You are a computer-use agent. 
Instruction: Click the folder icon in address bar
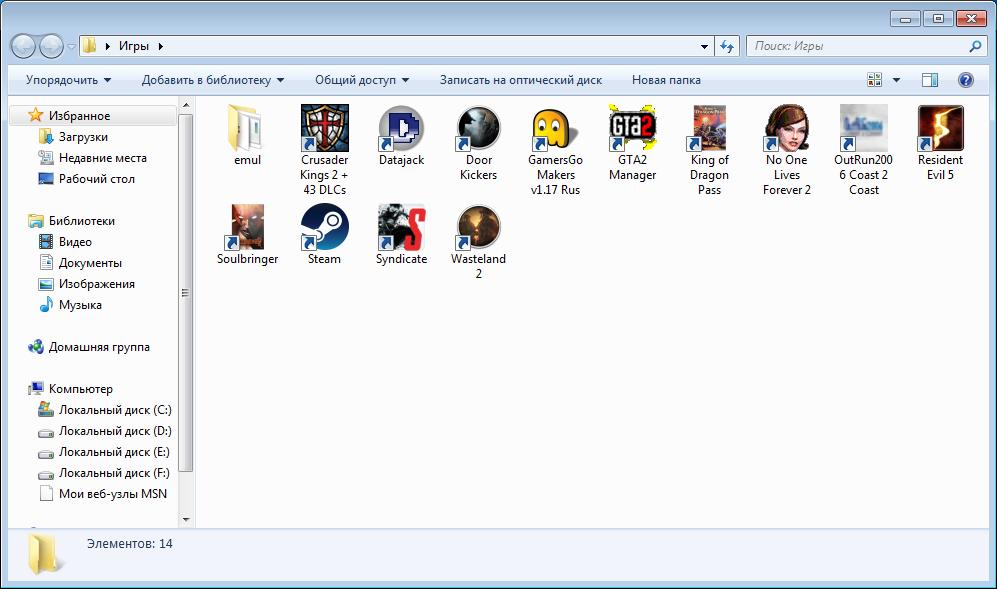[x=90, y=46]
